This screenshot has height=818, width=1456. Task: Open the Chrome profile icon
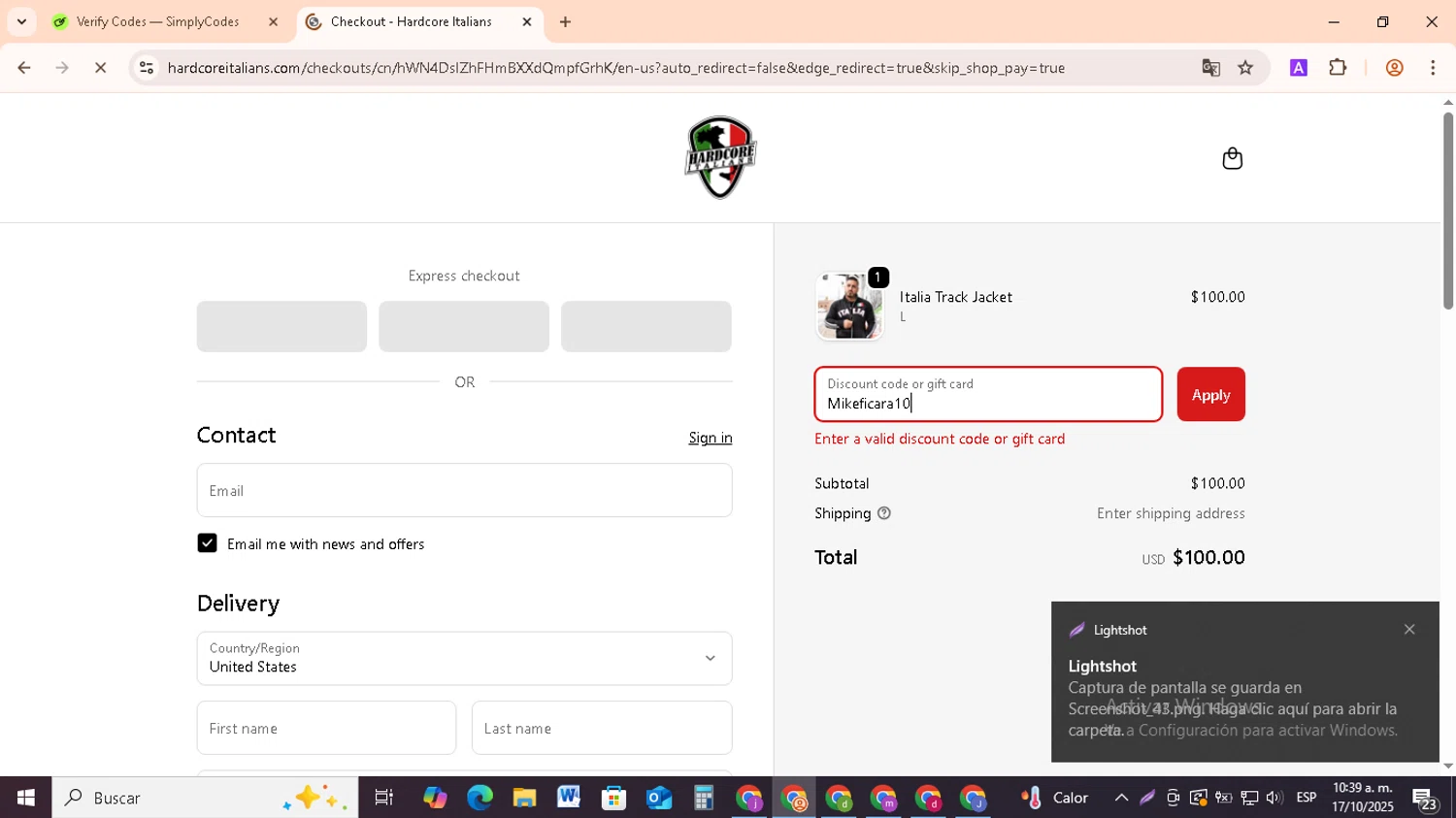(x=1394, y=68)
